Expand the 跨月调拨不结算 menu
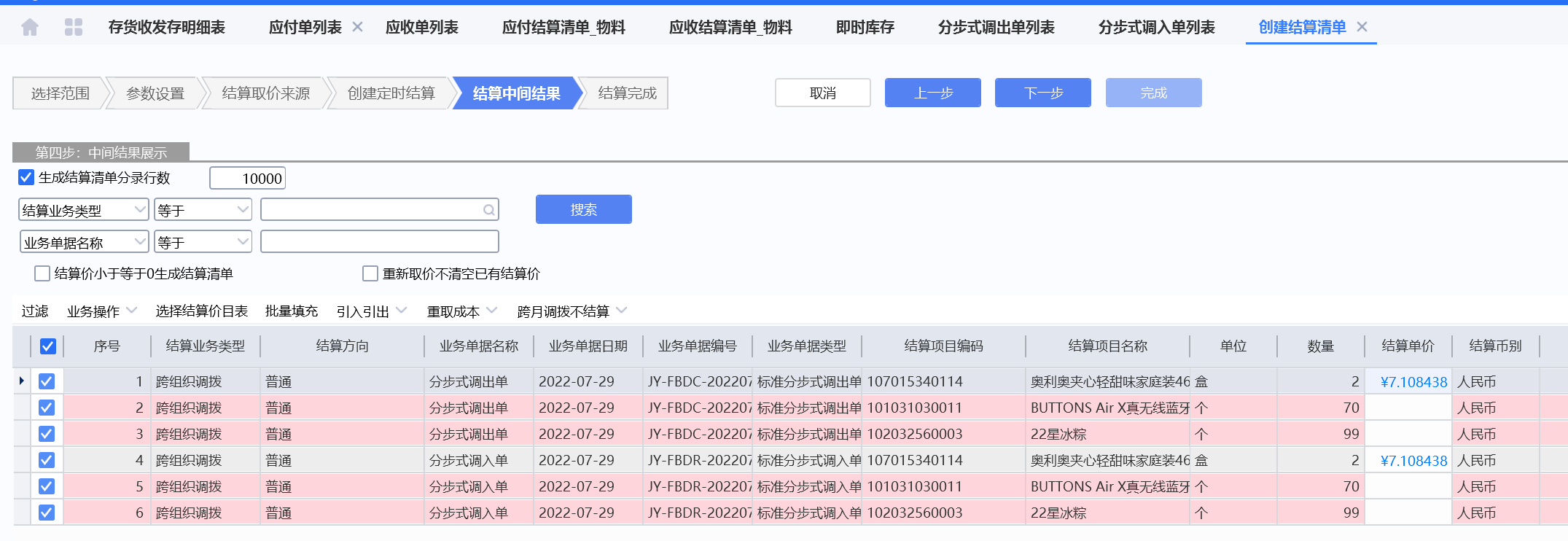Image resolution: width=1568 pixels, height=541 pixels. (572, 311)
